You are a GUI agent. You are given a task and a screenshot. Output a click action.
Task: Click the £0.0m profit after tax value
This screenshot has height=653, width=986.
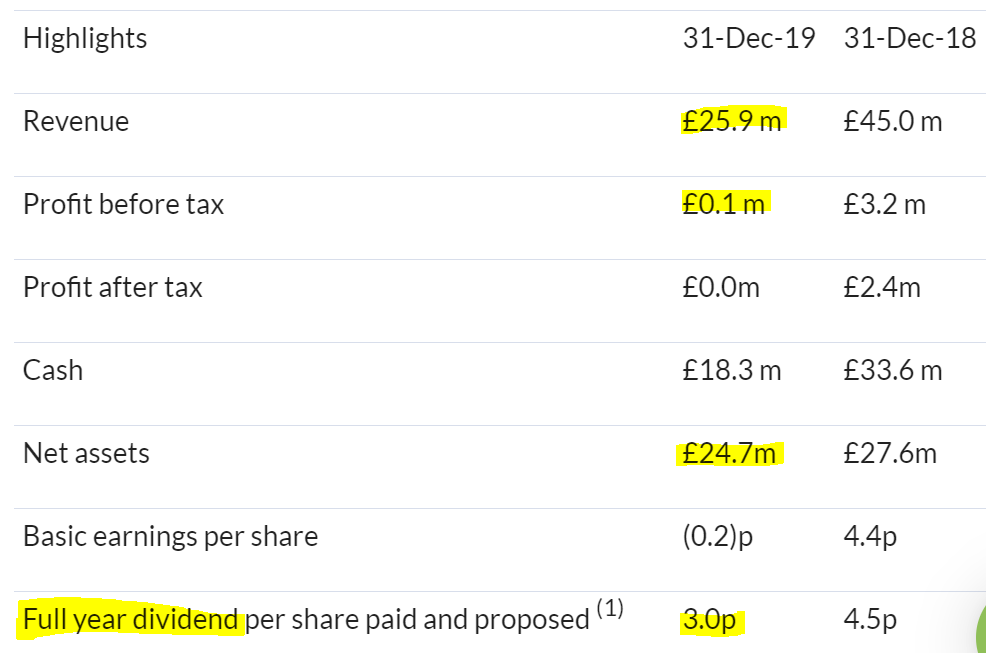click(x=721, y=287)
